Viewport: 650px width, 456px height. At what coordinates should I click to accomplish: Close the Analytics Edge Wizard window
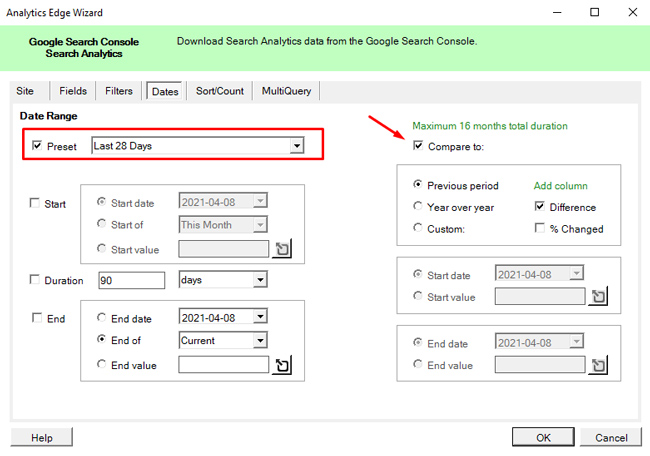pyautogui.click(x=632, y=12)
